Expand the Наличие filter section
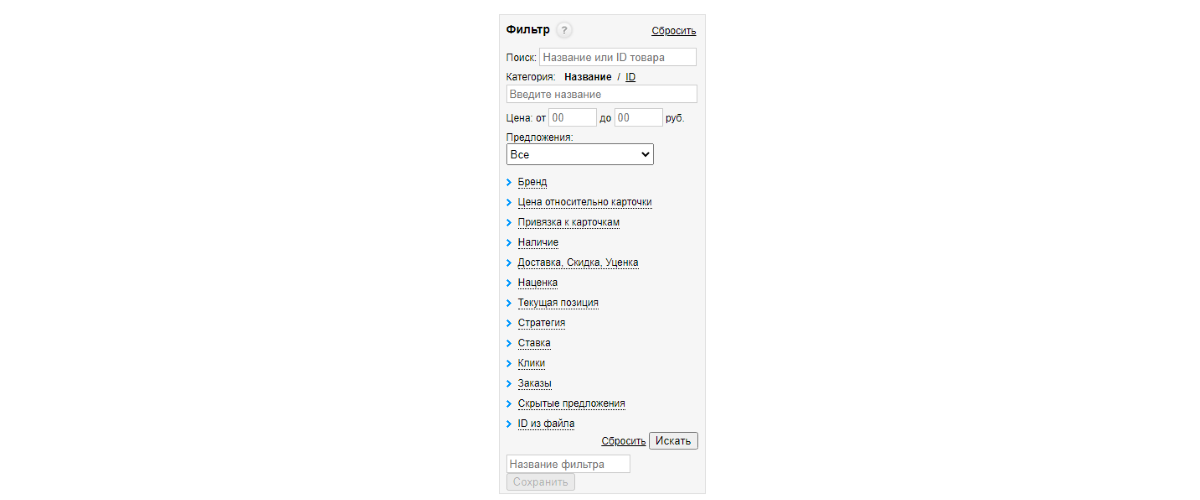The height and width of the screenshot is (500, 1200). (x=538, y=242)
